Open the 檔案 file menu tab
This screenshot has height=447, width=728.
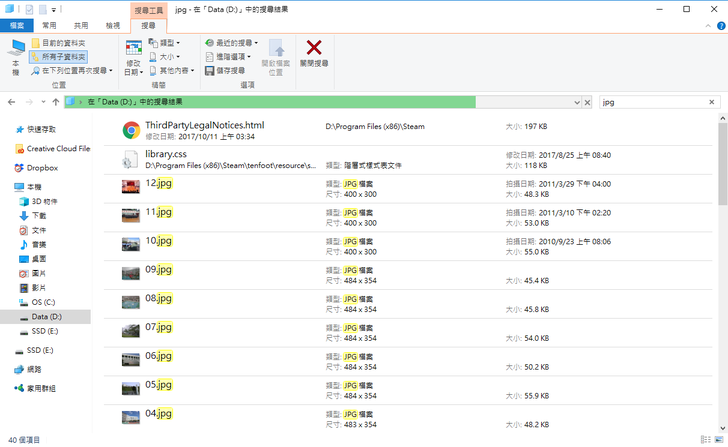coord(16,25)
